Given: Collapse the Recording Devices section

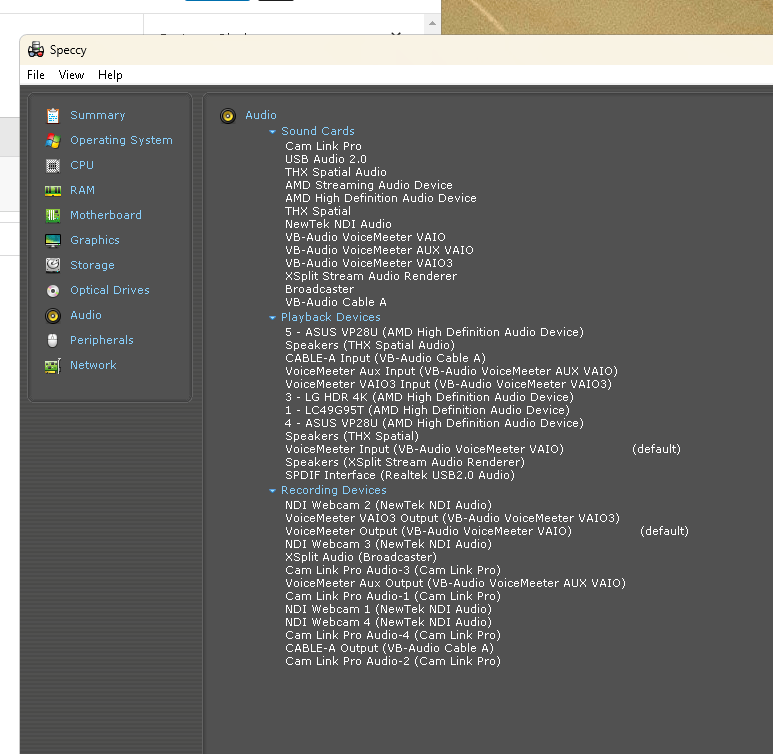Looking at the screenshot, I should (272, 491).
